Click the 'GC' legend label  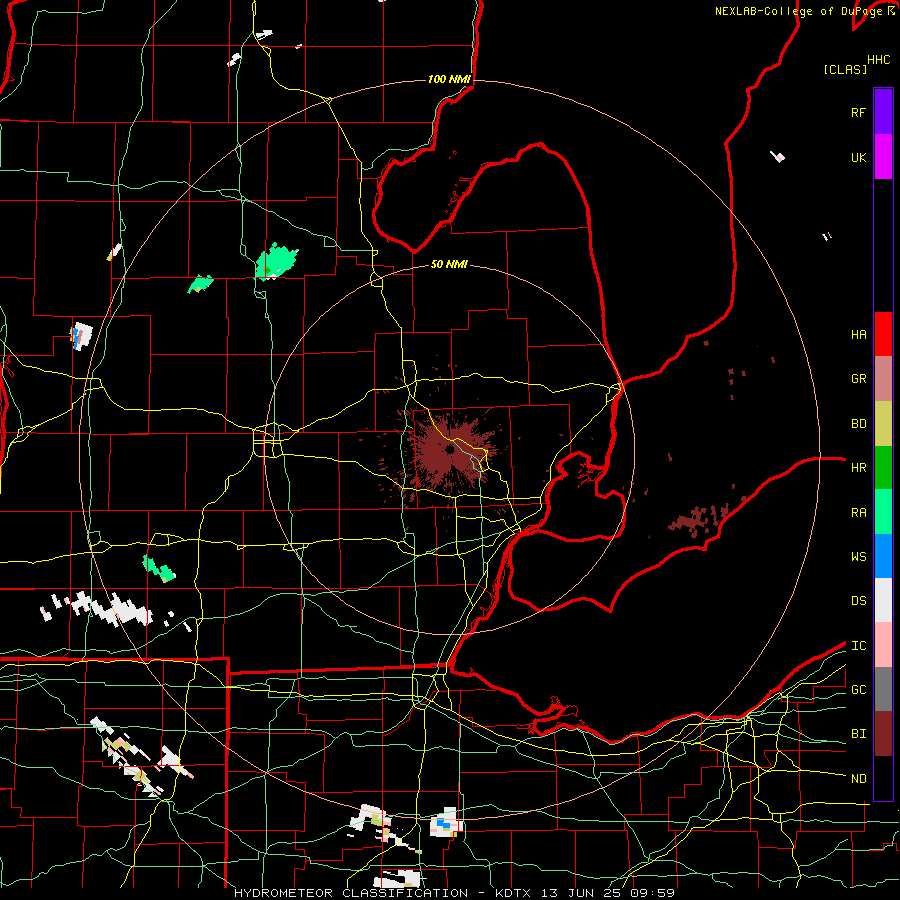[x=858, y=689]
